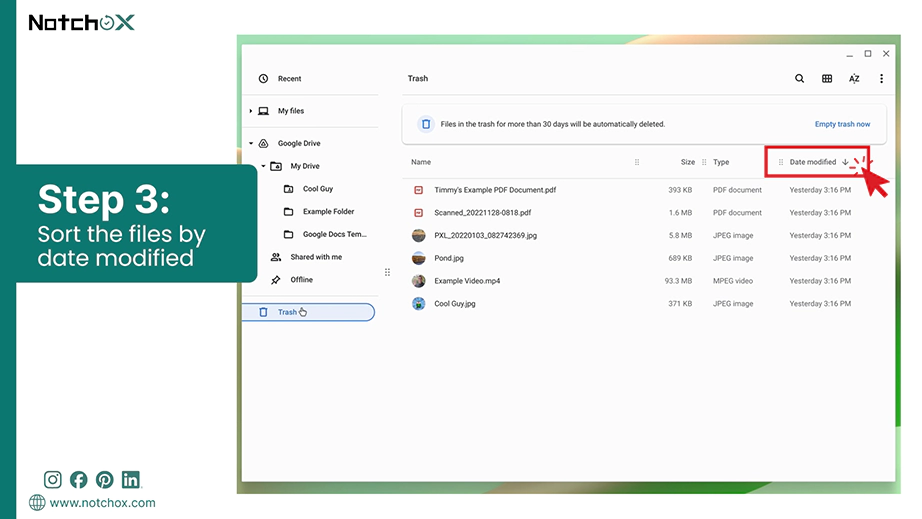Image resolution: width=922 pixels, height=519 pixels.
Task: Sort by the Size column header
Action: (x=687, y=162)
